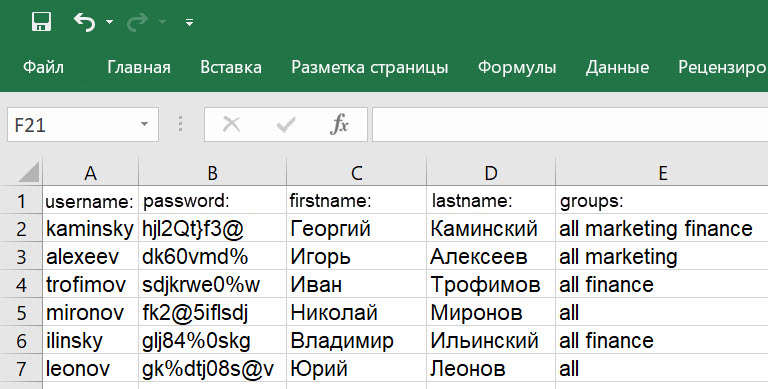Select row 5 header

(x=21, y=313)
